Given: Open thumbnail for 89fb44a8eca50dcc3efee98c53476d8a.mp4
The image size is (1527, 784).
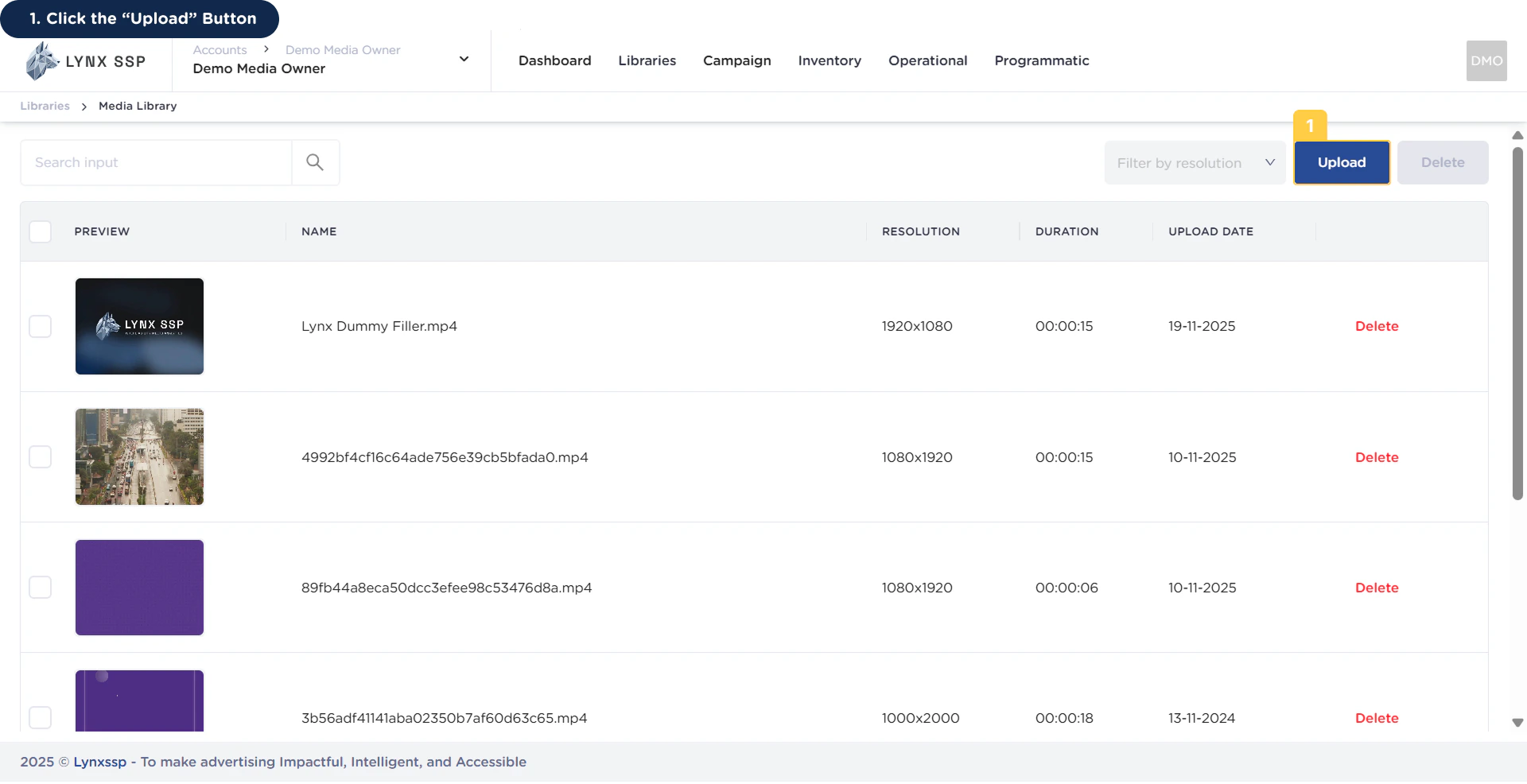Looking at the screenshot, I should (x=139, y=587).
